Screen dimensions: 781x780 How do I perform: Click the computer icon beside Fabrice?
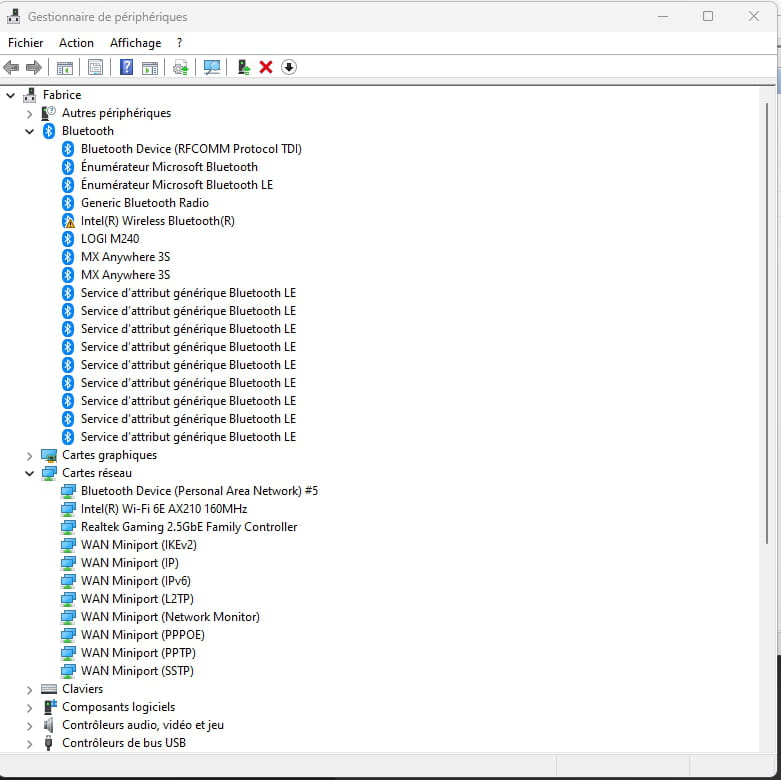[x=30, y=95]
